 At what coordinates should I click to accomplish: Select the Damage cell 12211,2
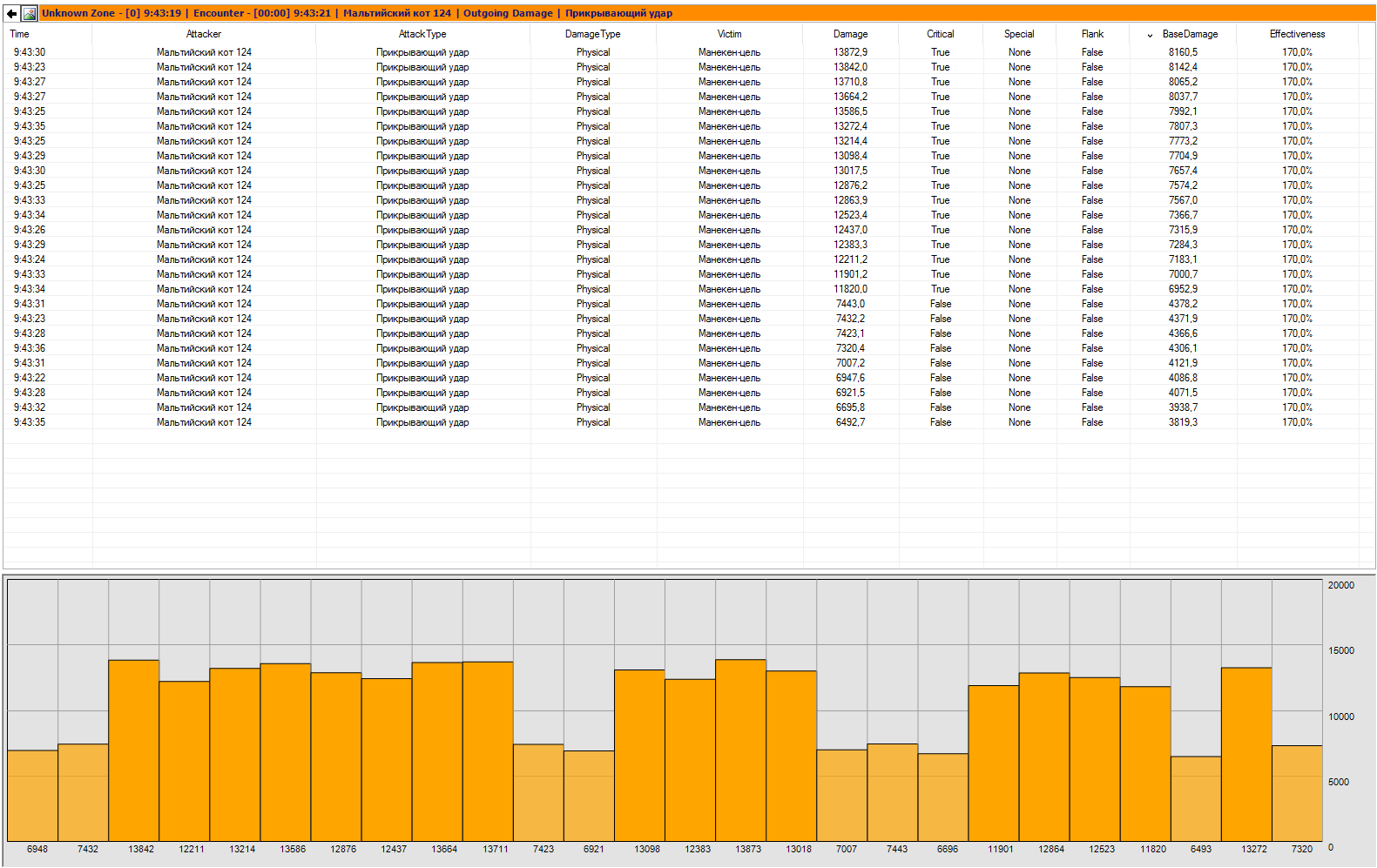pos(851,259)
